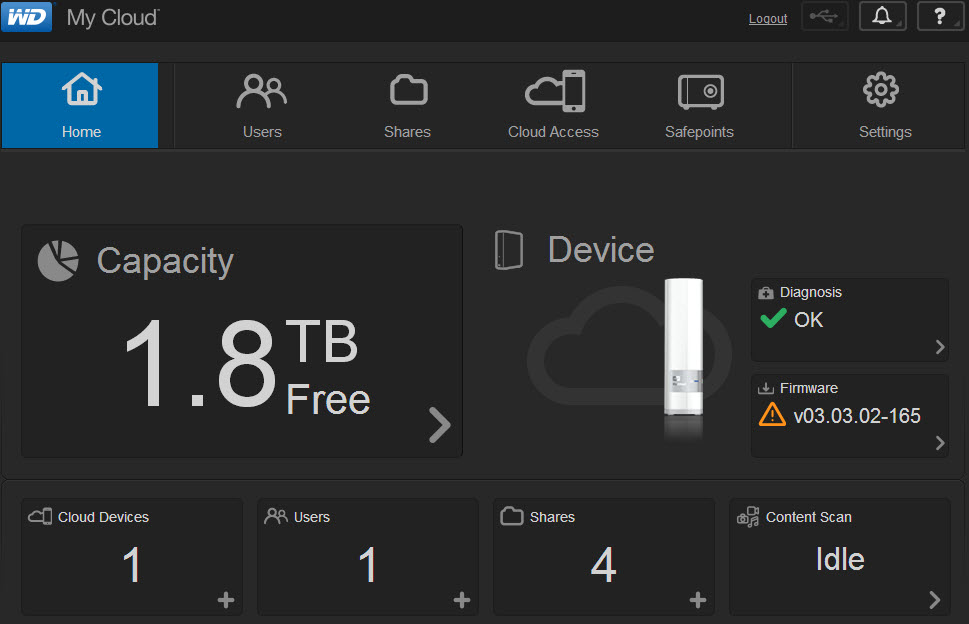Open the USB devices icon
The height and width of the screenshot is (624, 969).
pos(824,16)
